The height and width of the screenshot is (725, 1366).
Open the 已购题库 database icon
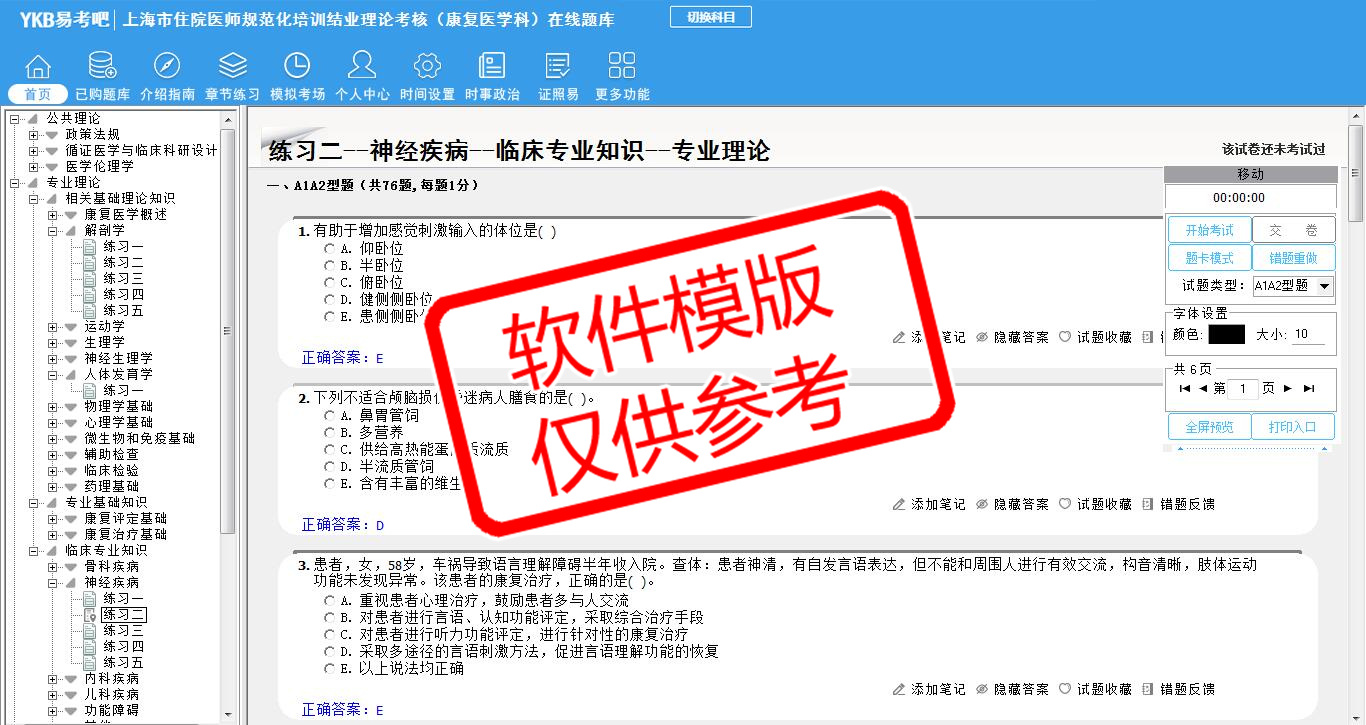[102, 66]
